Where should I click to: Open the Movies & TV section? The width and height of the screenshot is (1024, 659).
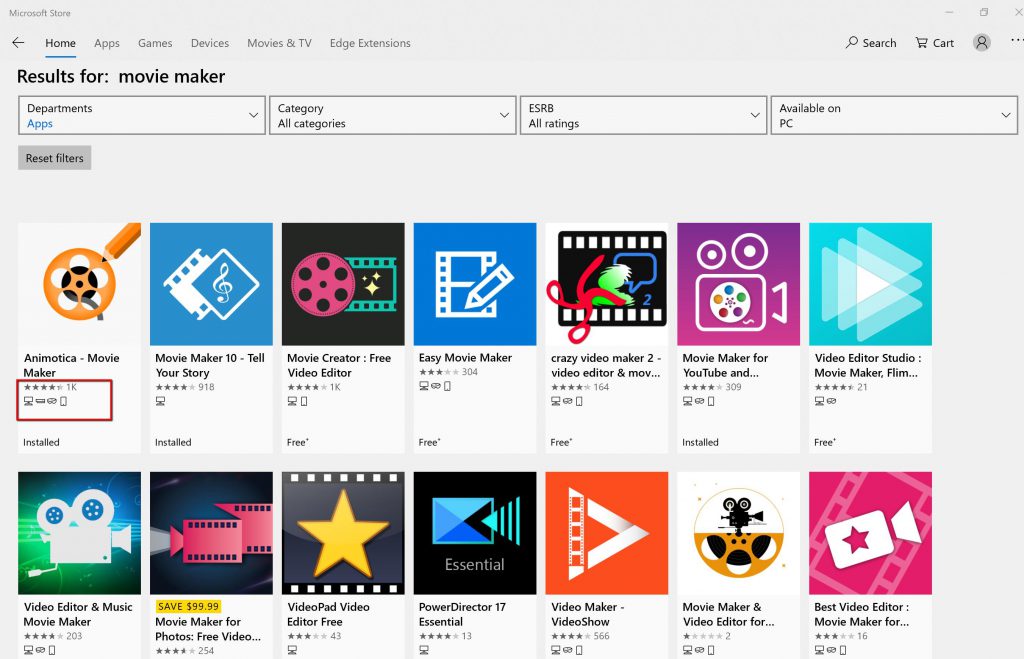tap(278, 43)
